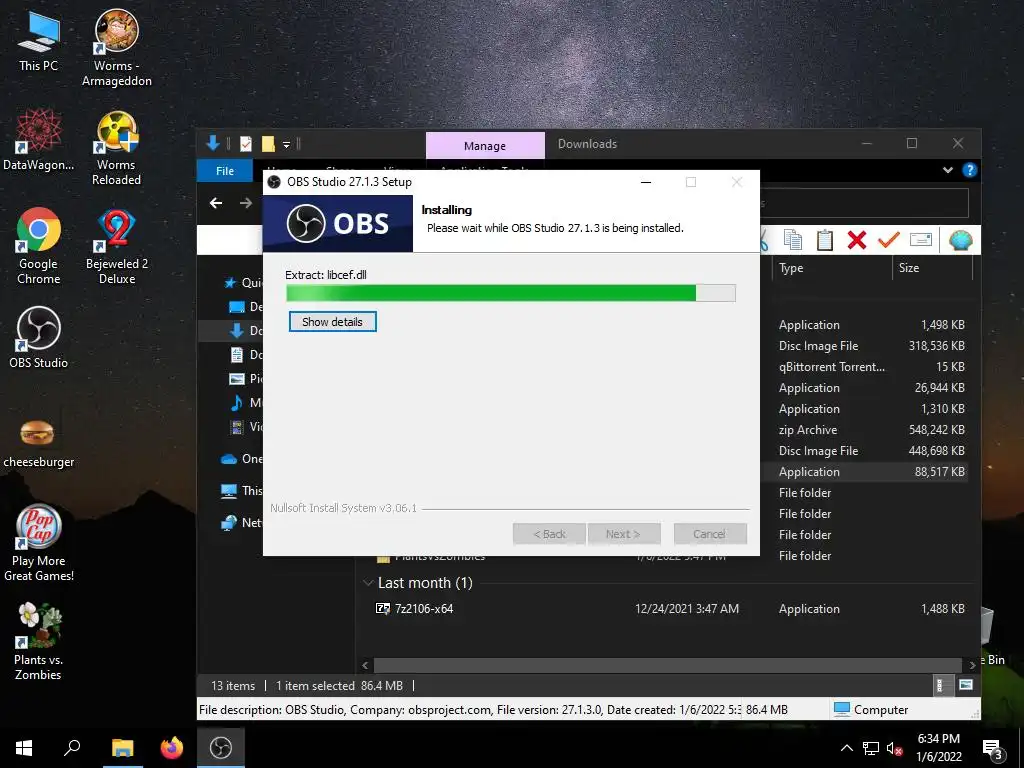The width and height of the screenshot is (1024, 768).
Task: Click the Explorer search box
Action: [x=864, y=203]
